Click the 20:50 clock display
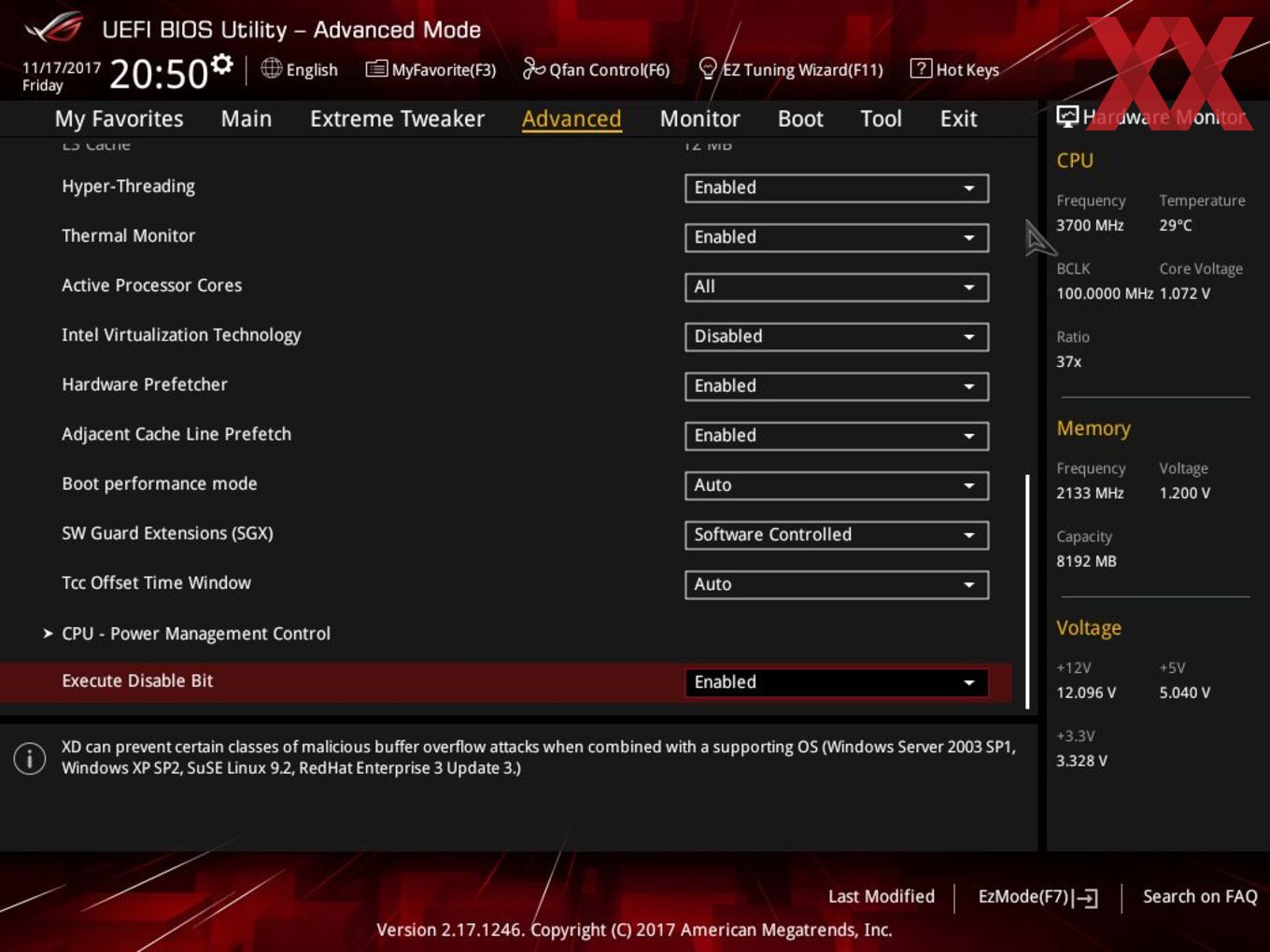This screenshot has width=1270, height=952. [159, 74]
